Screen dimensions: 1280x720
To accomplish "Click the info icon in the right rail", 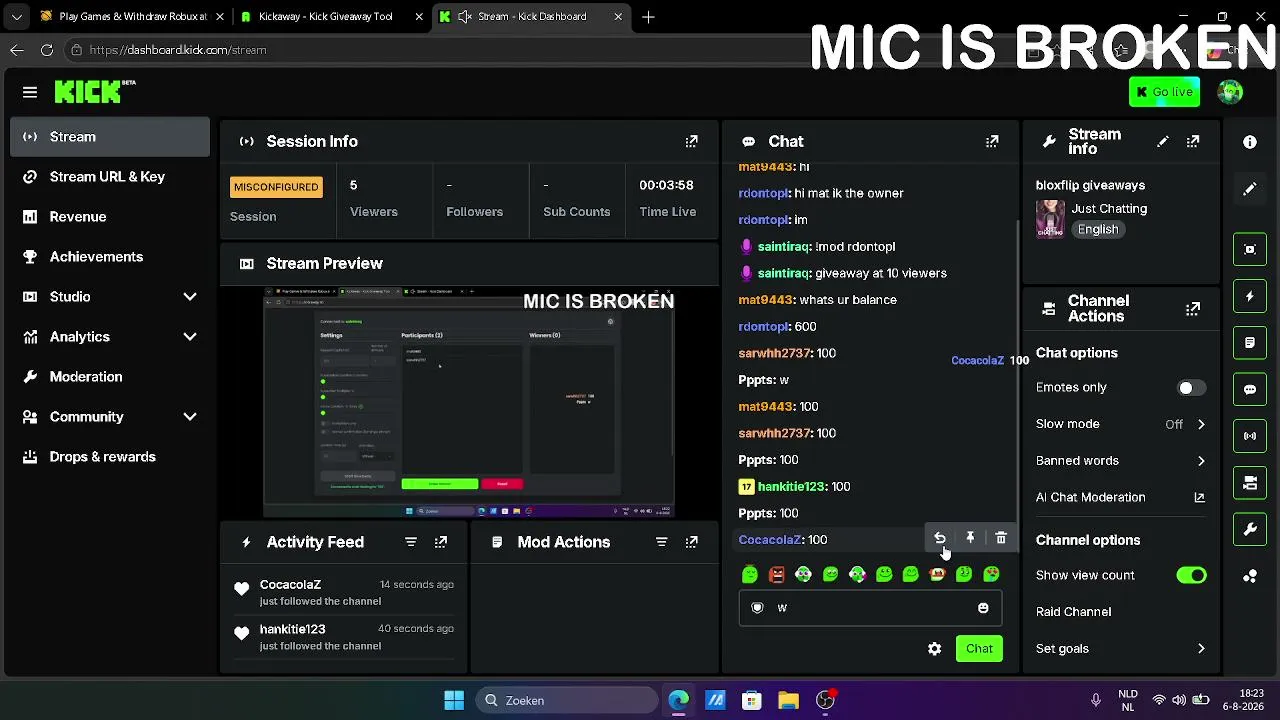I will pos(1250,142).
